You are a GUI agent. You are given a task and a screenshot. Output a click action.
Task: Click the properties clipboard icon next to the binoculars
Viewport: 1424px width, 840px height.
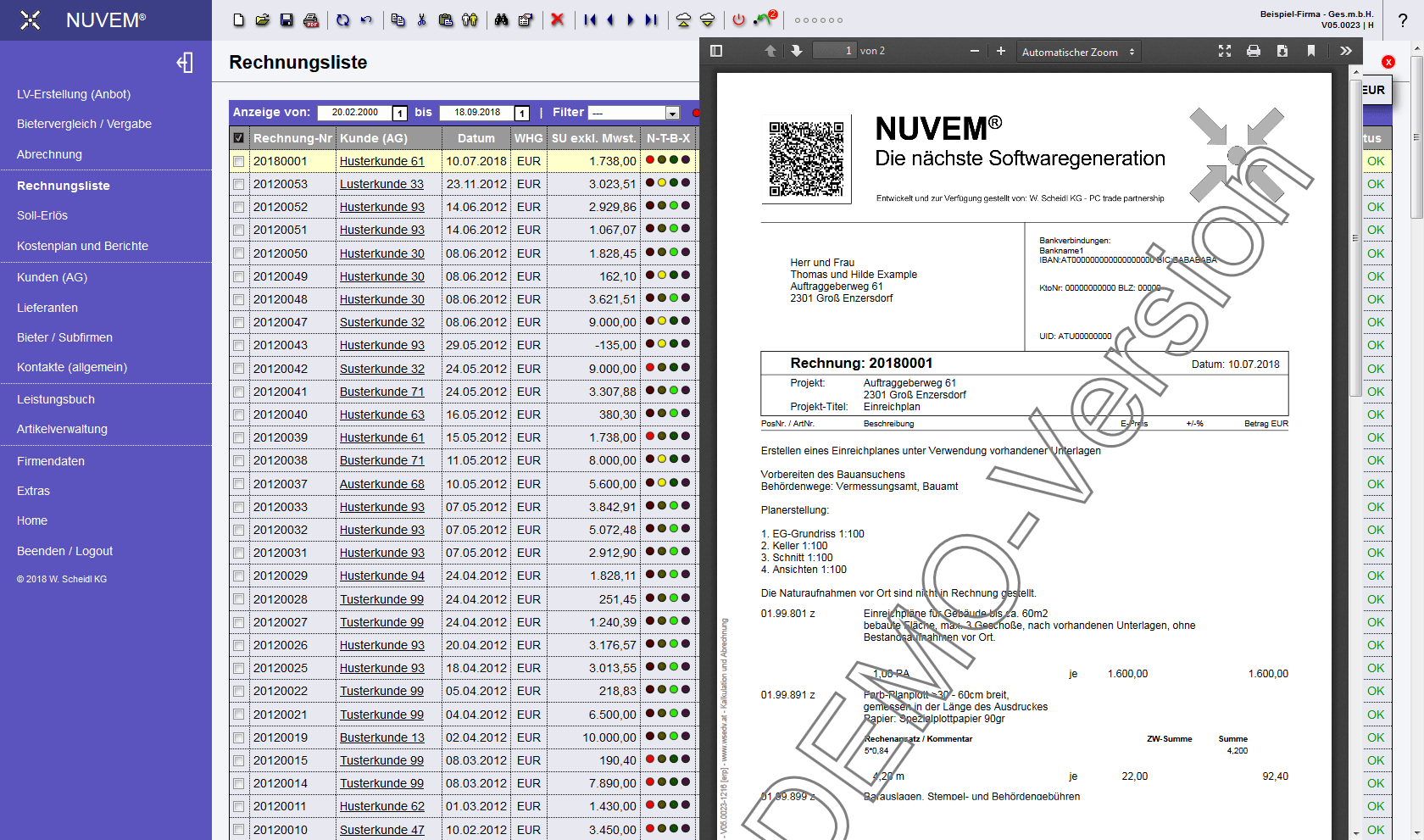click(526, 19)
